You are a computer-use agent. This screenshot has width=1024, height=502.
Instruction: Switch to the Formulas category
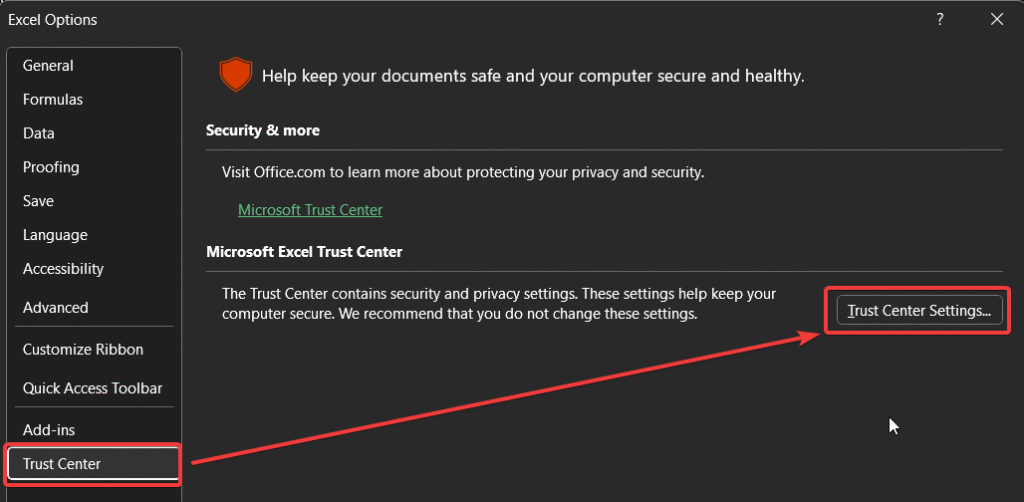coord(53,100)
